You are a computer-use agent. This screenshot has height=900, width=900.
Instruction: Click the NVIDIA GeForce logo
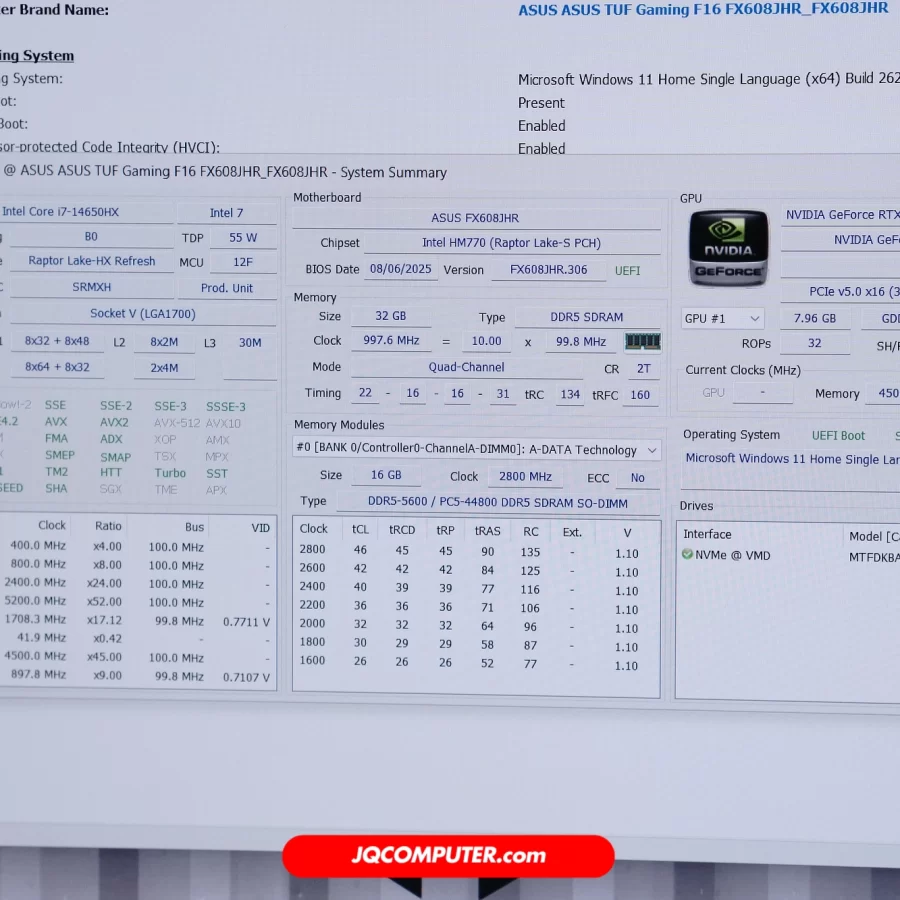(x=728, y=247)
